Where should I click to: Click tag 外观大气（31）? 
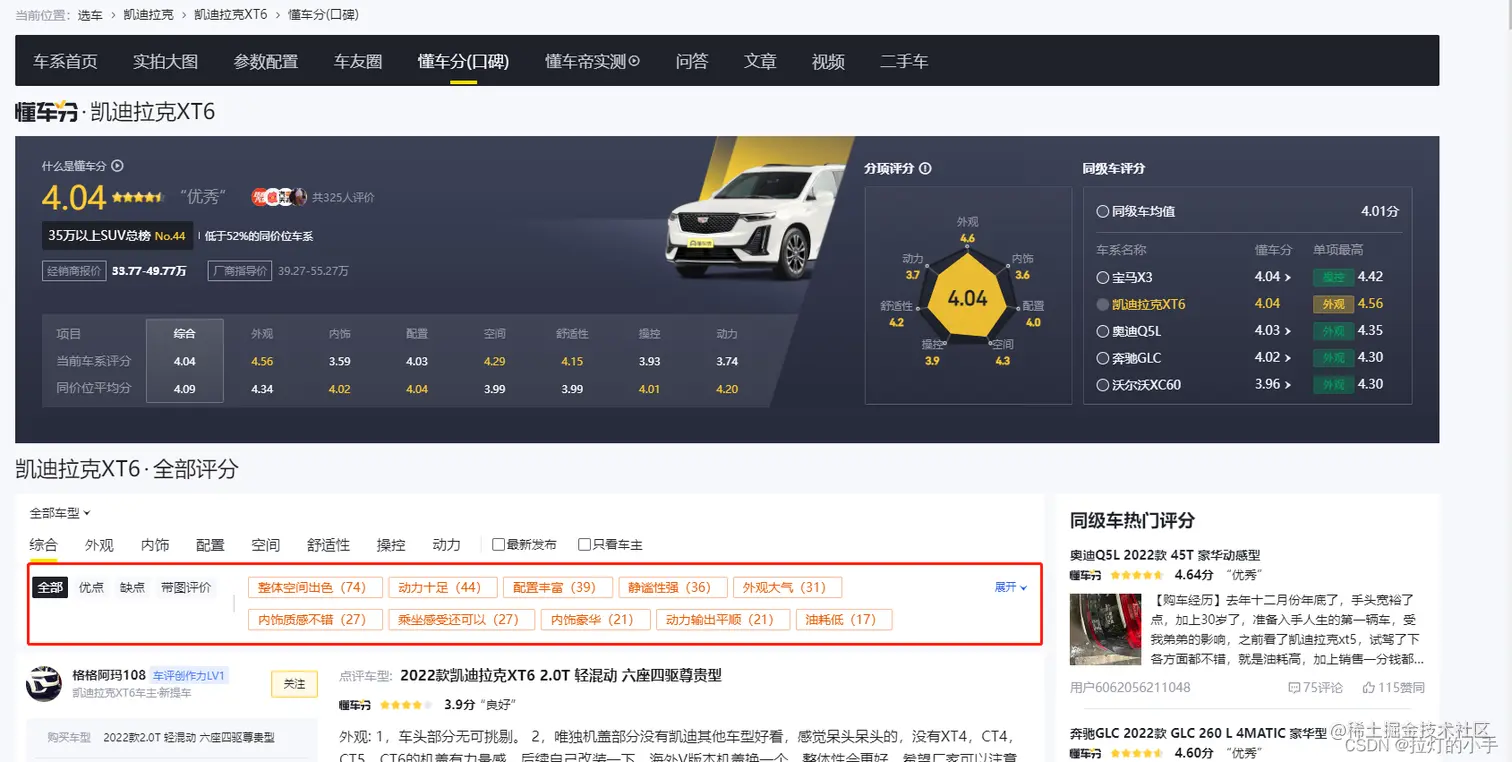(x=786, y=587)
